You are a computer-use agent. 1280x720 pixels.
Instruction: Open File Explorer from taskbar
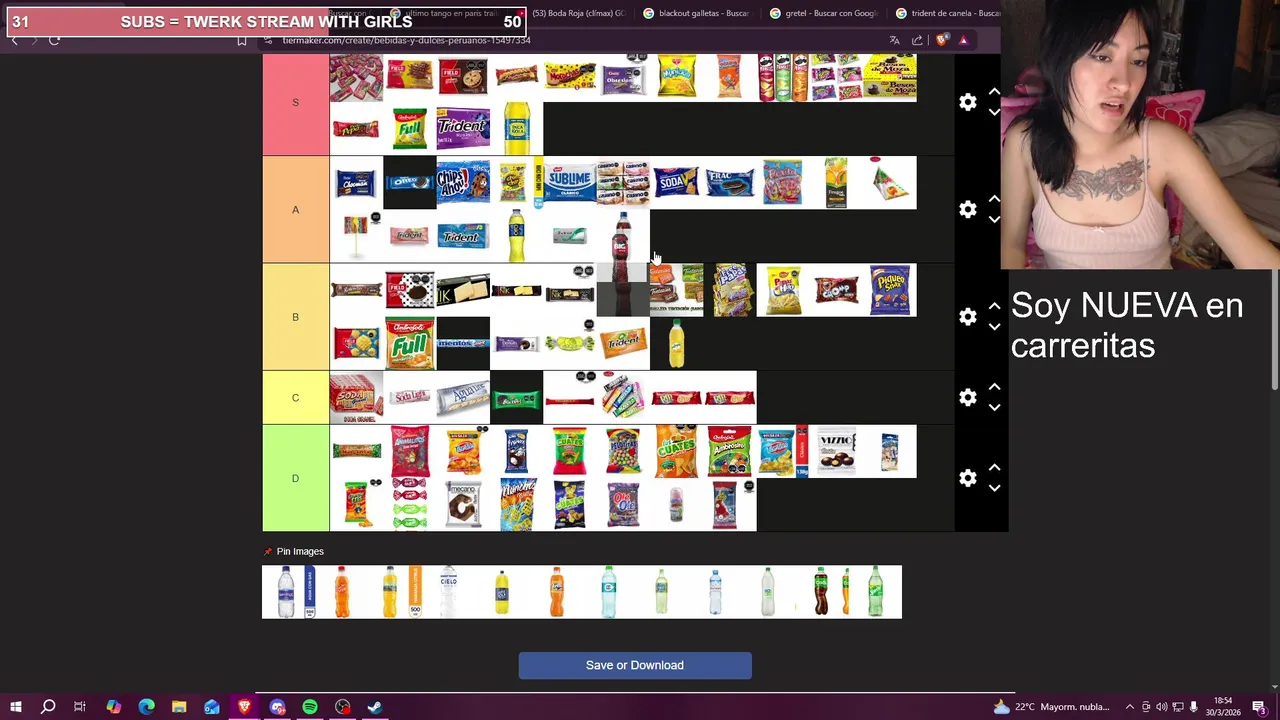[x=179, y=707]
